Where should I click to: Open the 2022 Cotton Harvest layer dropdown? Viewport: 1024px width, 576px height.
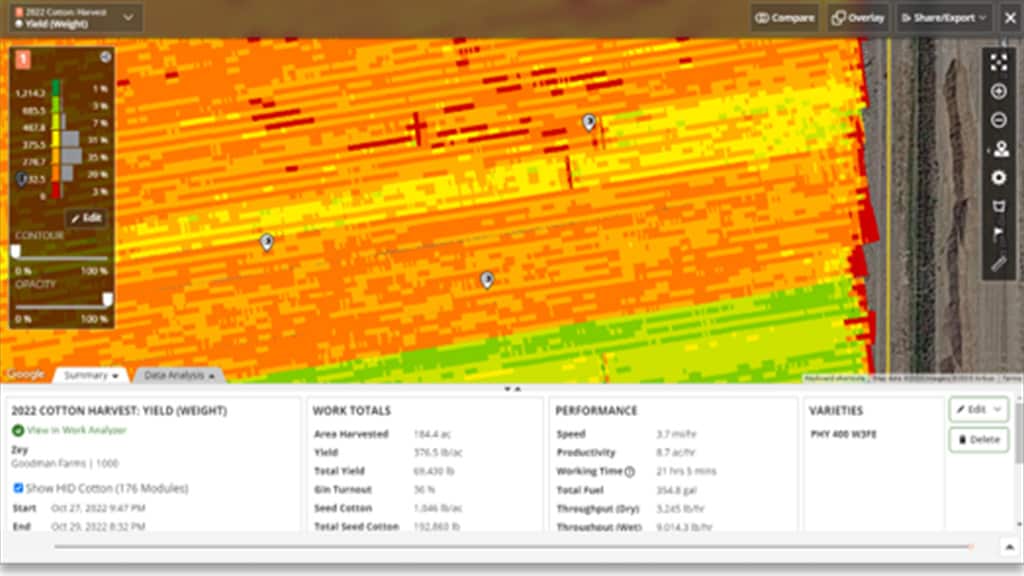coord(76,18)
